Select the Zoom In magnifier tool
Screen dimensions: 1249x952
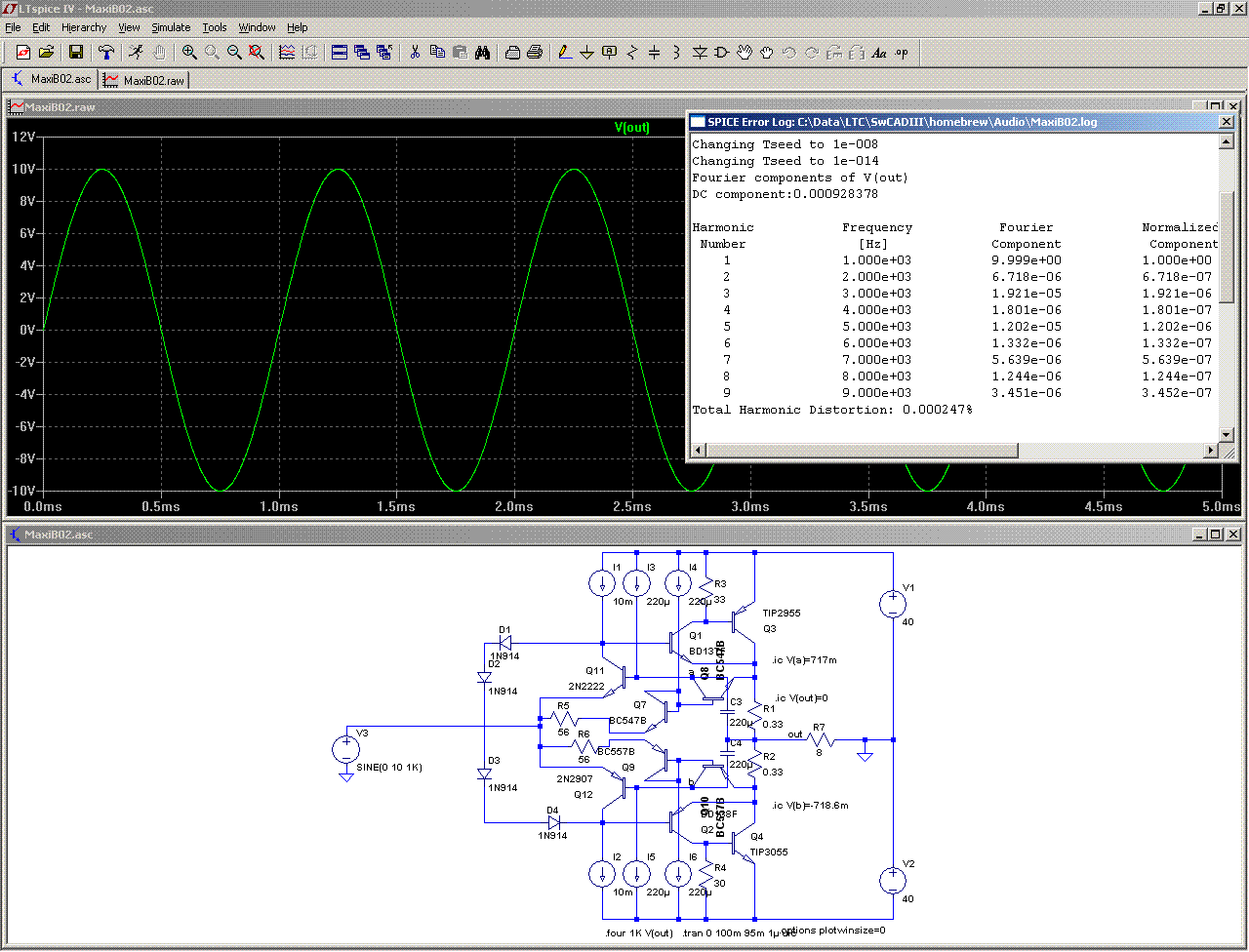tap(189, 53)
